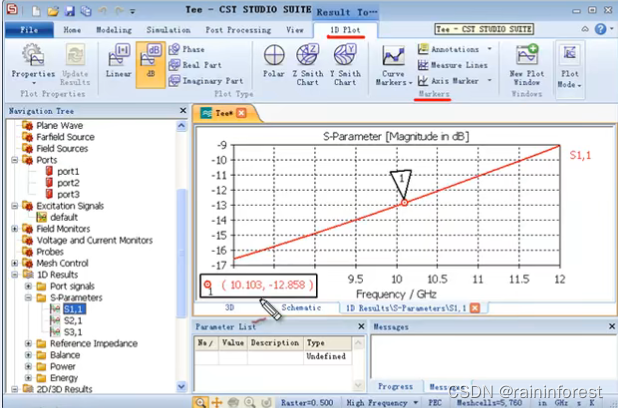The image size is (618, 408).
Task: Select the dB plot type
Action: pyautogui.click(x=151, y=64)
